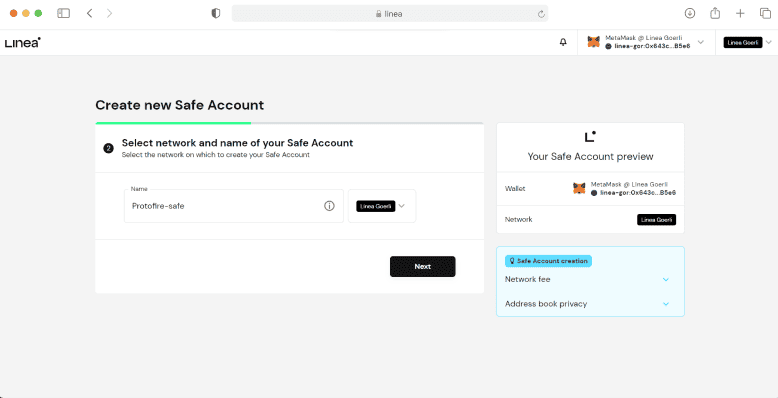Viewport: 778px width, 398px height.
Task: Click the Linea logo in the preview card
Action: (x=590, y=136)
